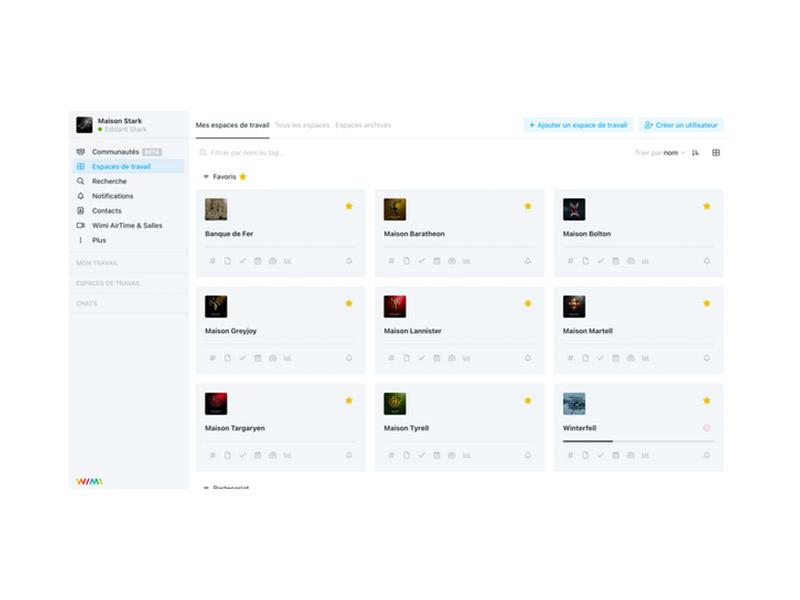Open the camera icon on Winterfell card
The height and width of the screenshot is (600, 800).
click(631, 455)
